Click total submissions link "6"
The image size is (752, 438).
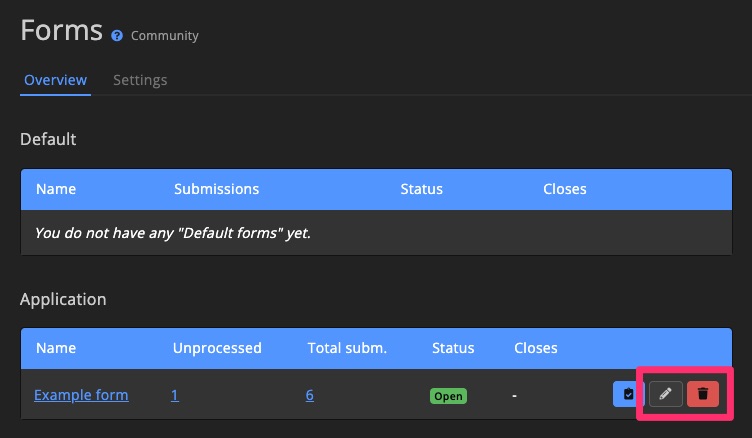tap(310, 395)
